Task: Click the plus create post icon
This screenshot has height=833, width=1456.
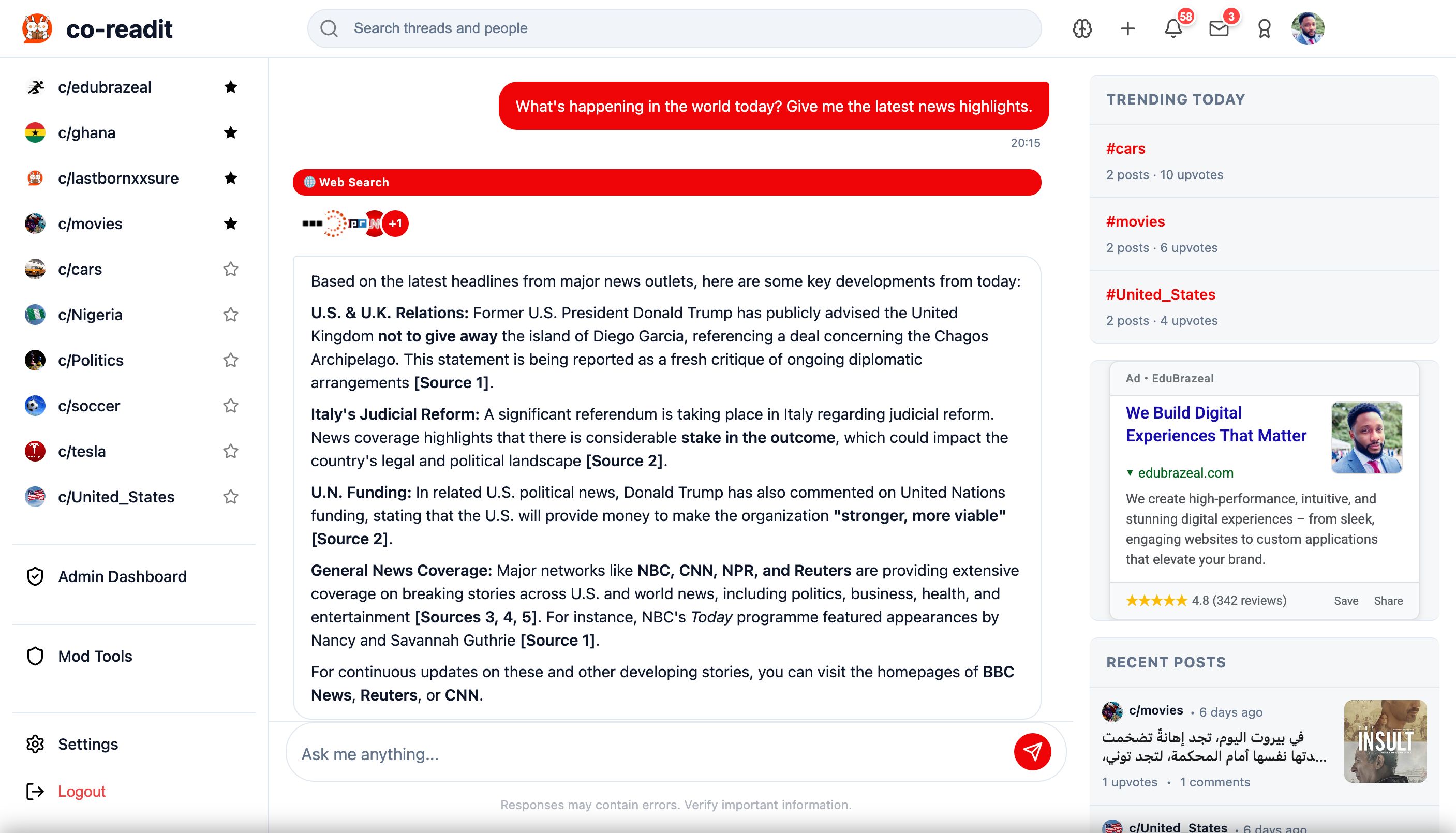Action: 1127,28
